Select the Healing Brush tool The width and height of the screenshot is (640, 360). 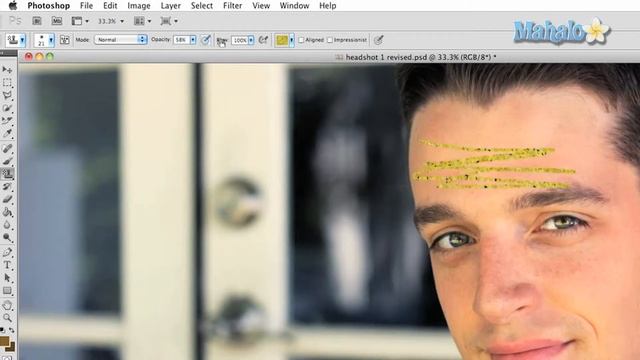point(7,149)
